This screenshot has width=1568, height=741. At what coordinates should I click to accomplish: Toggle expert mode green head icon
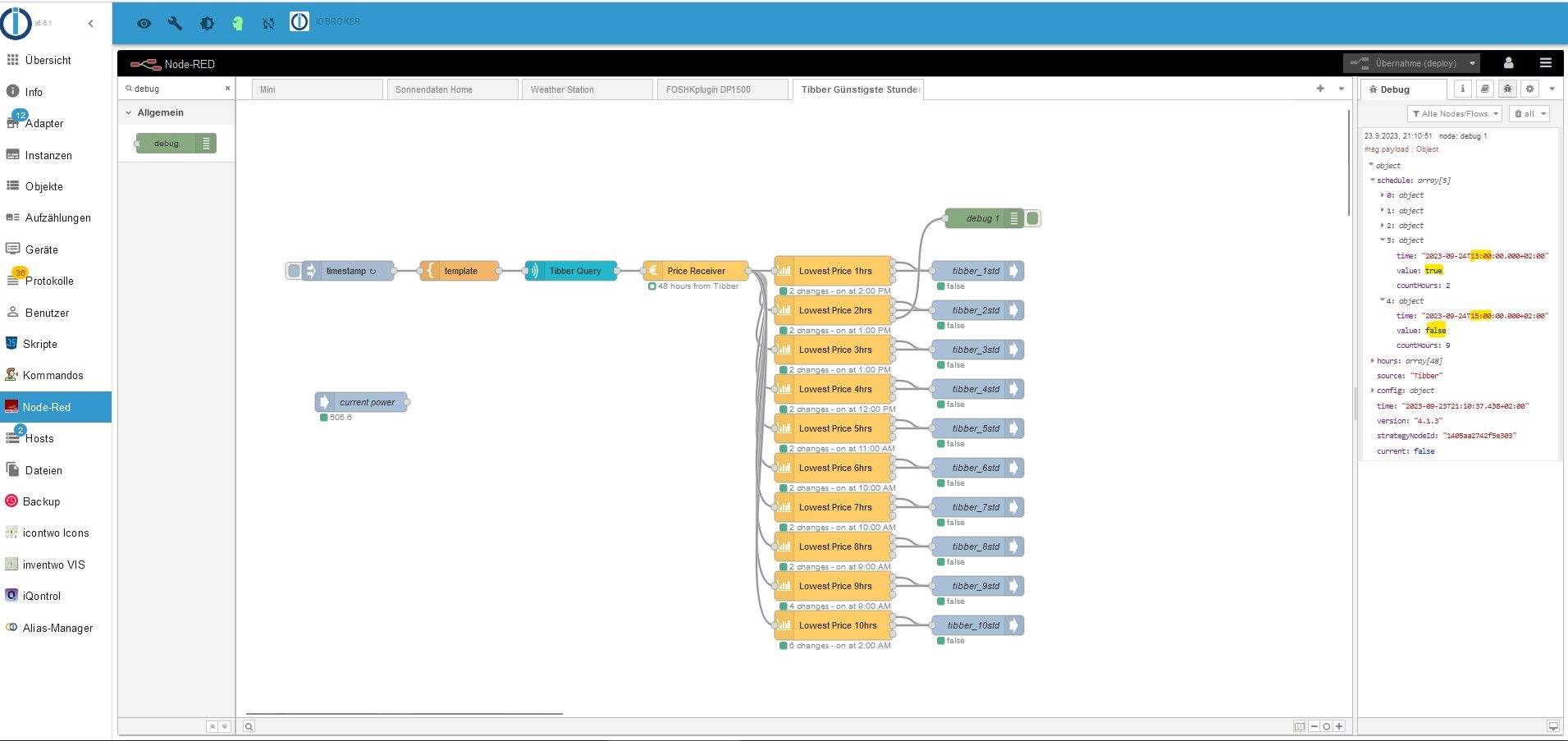tap(237, 23)
